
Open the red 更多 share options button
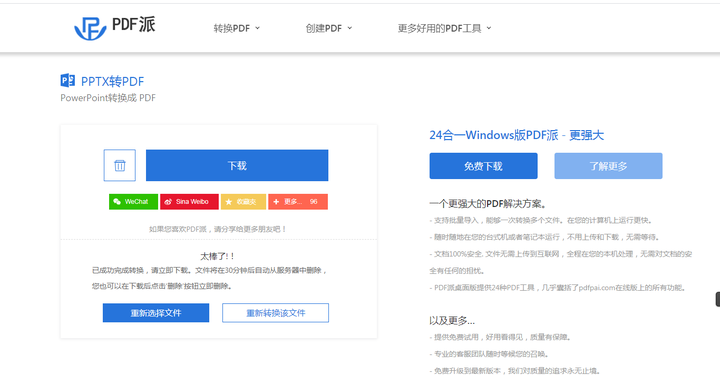point(298,201)
